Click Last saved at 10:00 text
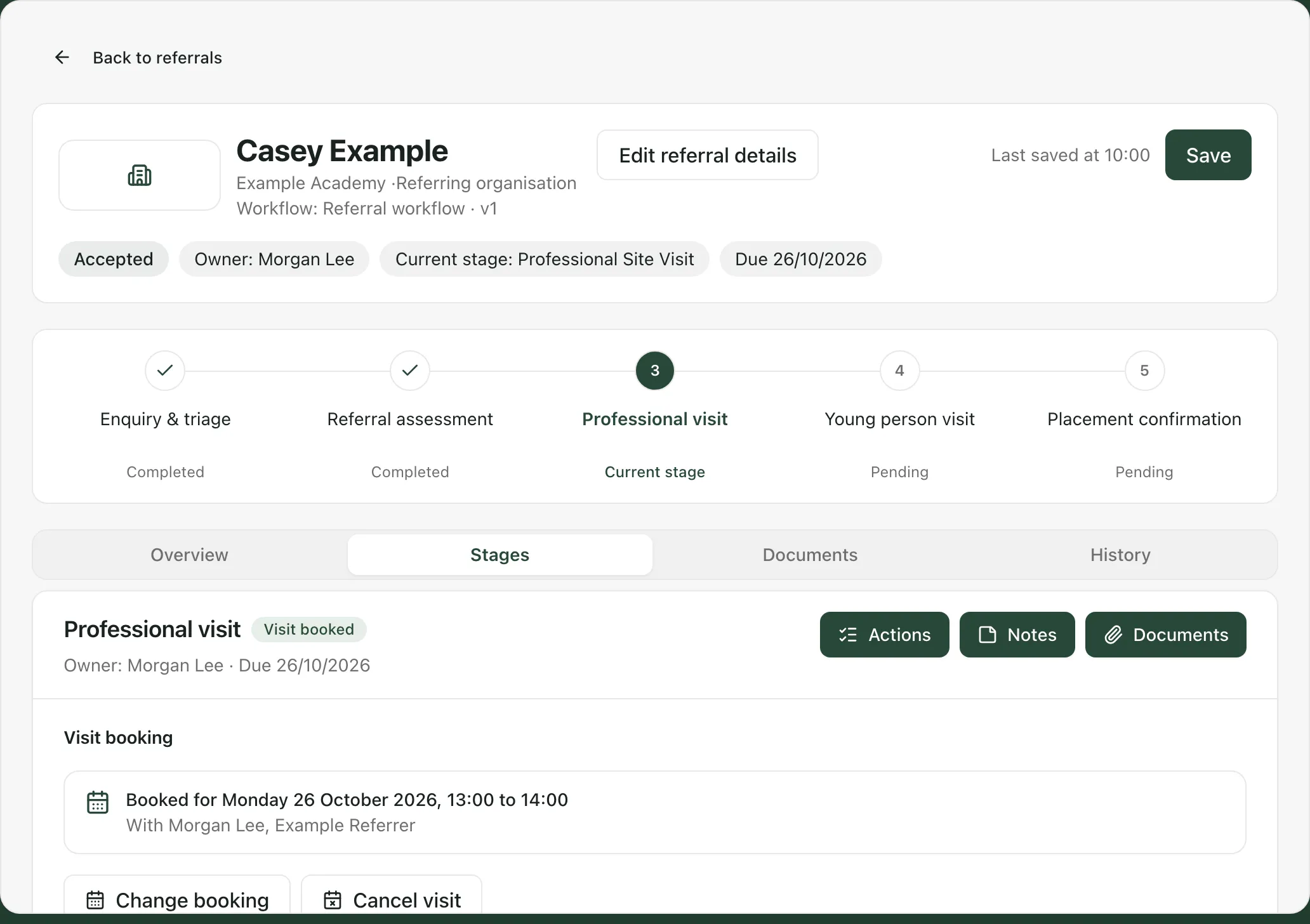 1071,155
